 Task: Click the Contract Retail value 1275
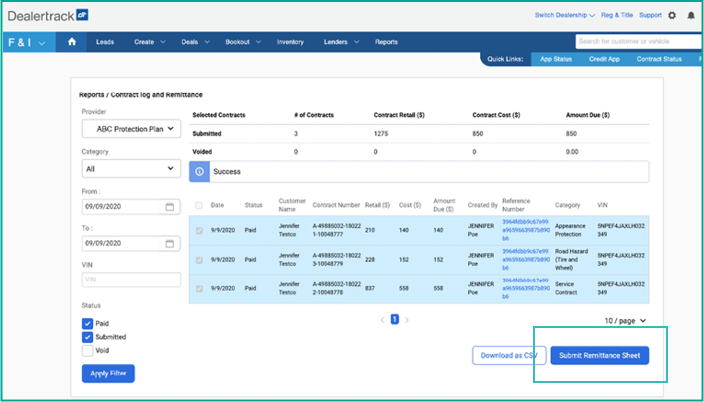click(381, 134)
